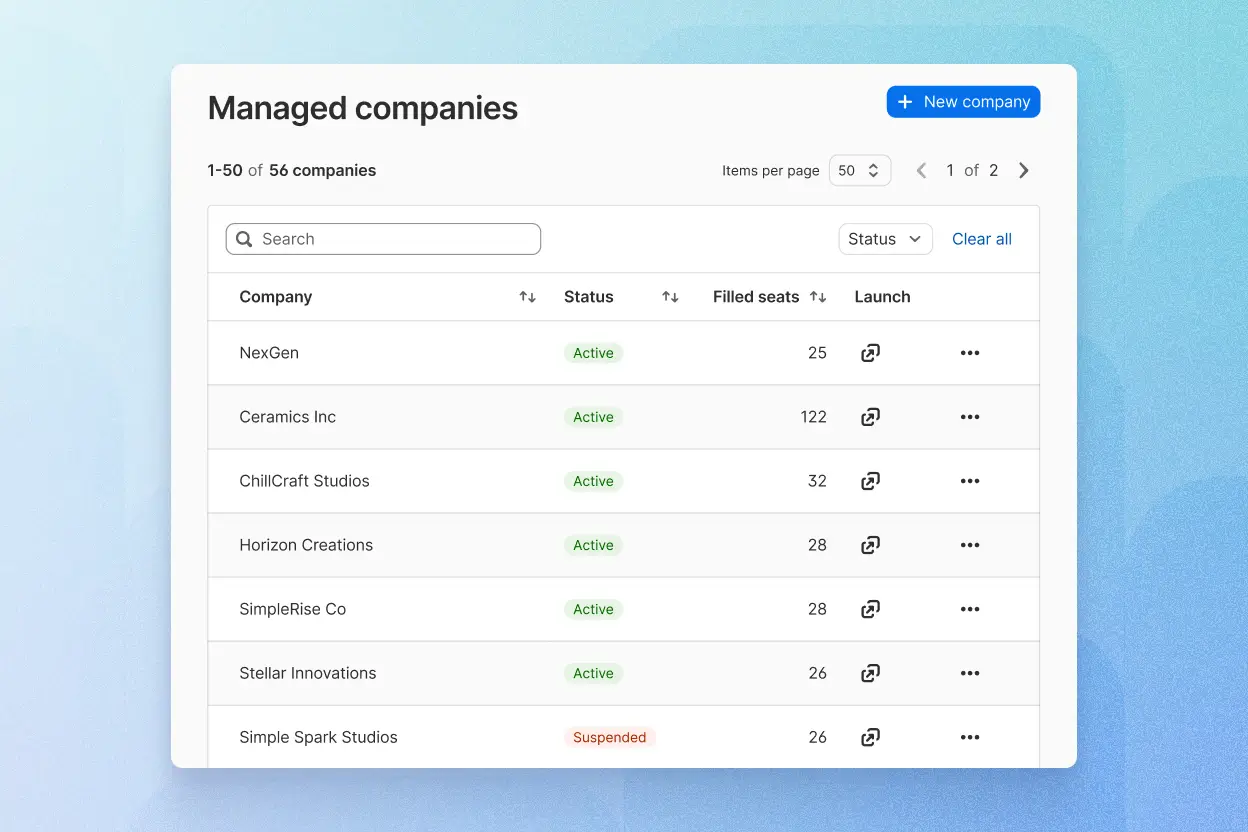Click NexGen's Active status badge

593,353
